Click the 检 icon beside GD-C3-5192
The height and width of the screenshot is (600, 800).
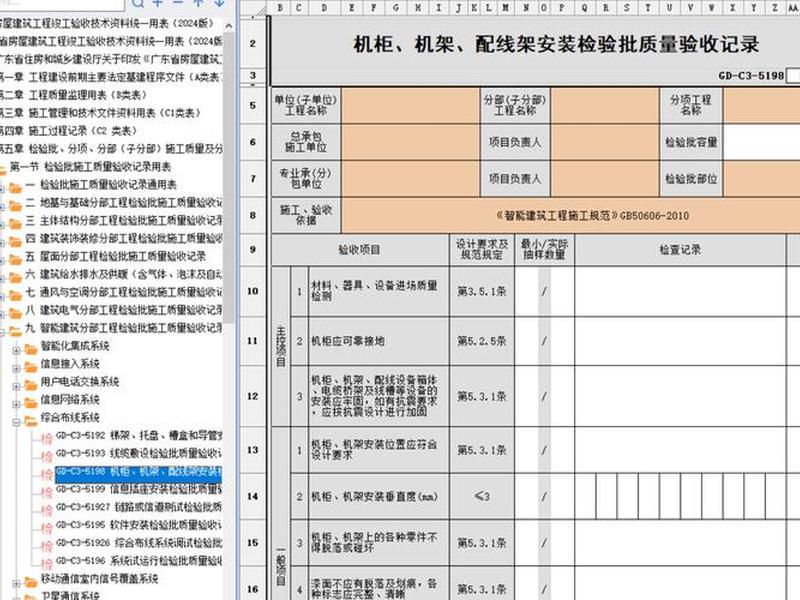[47, 438]
